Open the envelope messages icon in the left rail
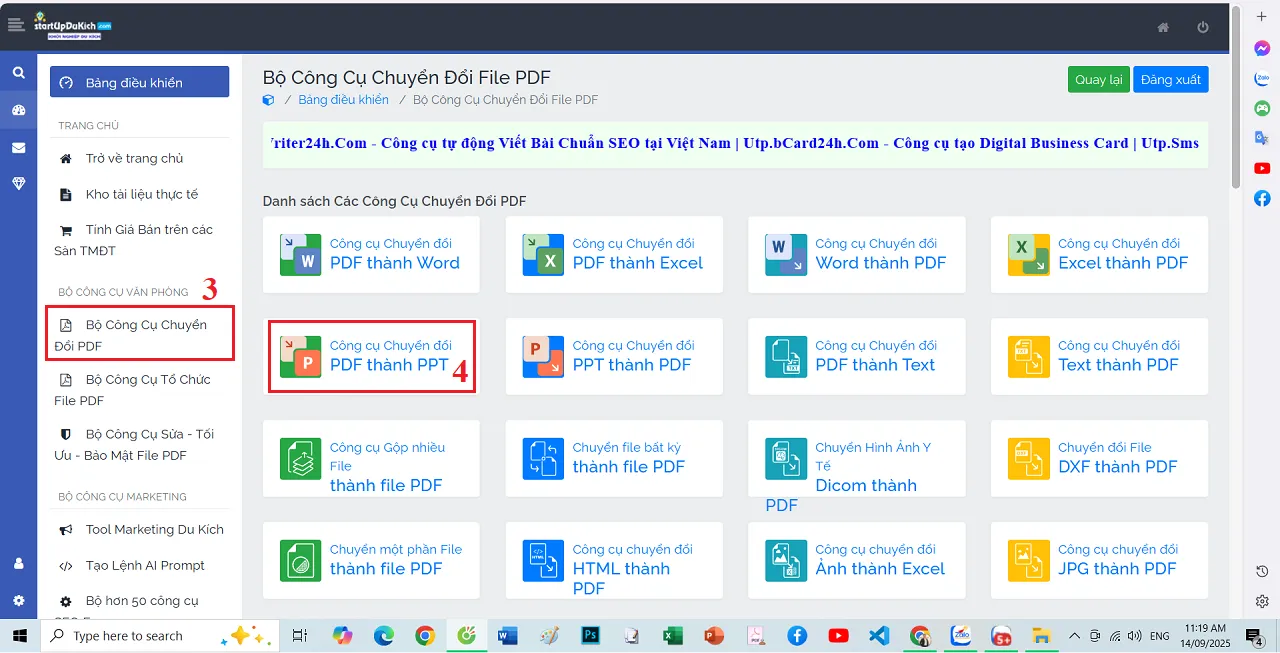Viewport: 1280px width, 653px height. (x=18, y=147)
